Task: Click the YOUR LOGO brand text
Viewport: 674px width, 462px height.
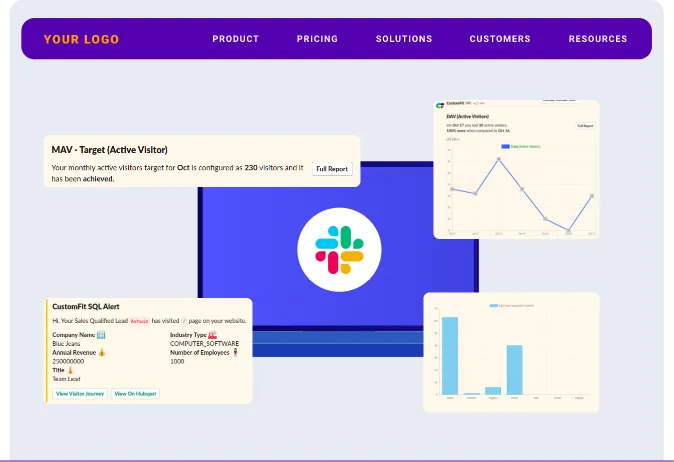Action: (x=81, y=39)
